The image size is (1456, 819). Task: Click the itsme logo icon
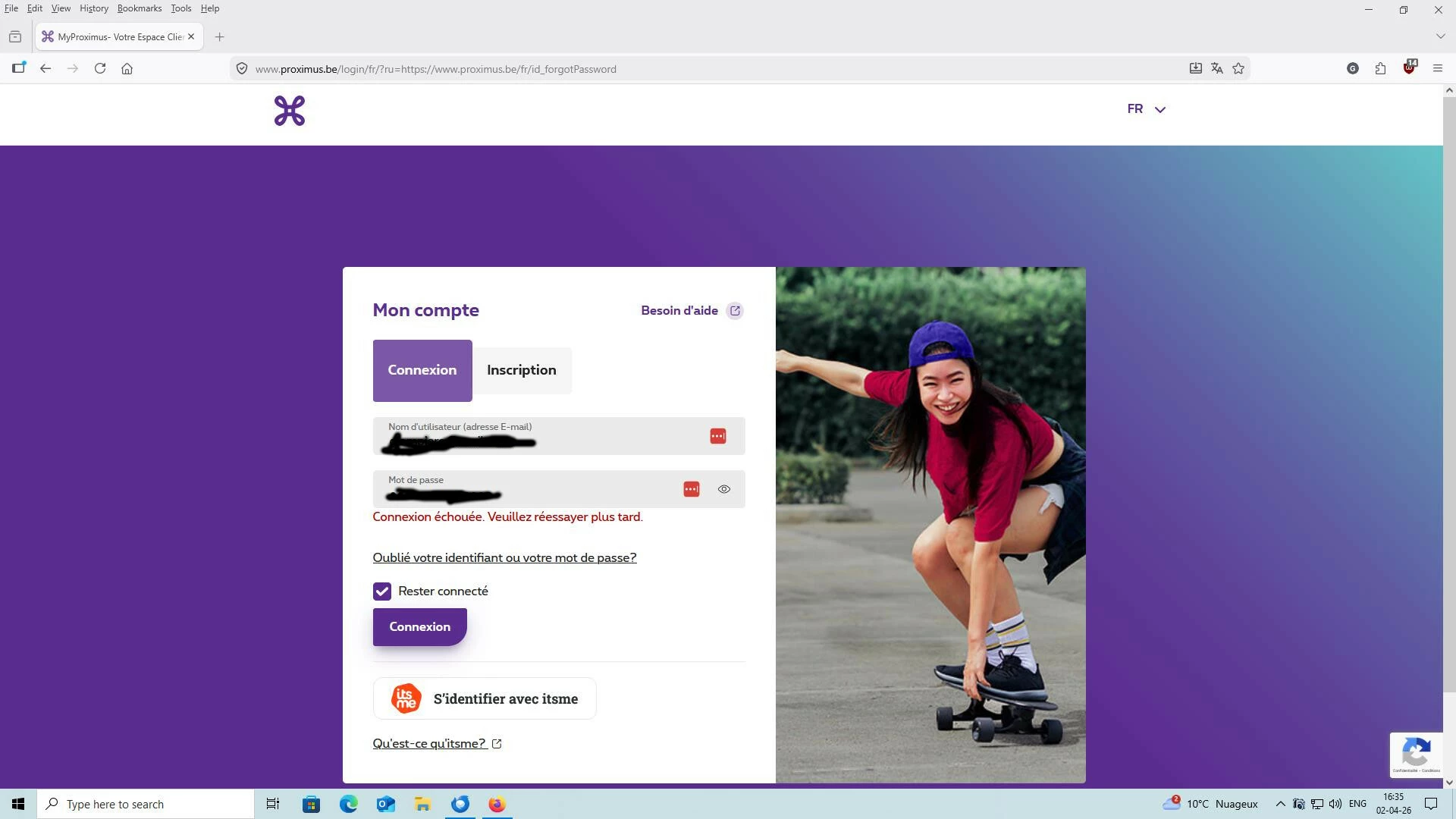[406, 698]
